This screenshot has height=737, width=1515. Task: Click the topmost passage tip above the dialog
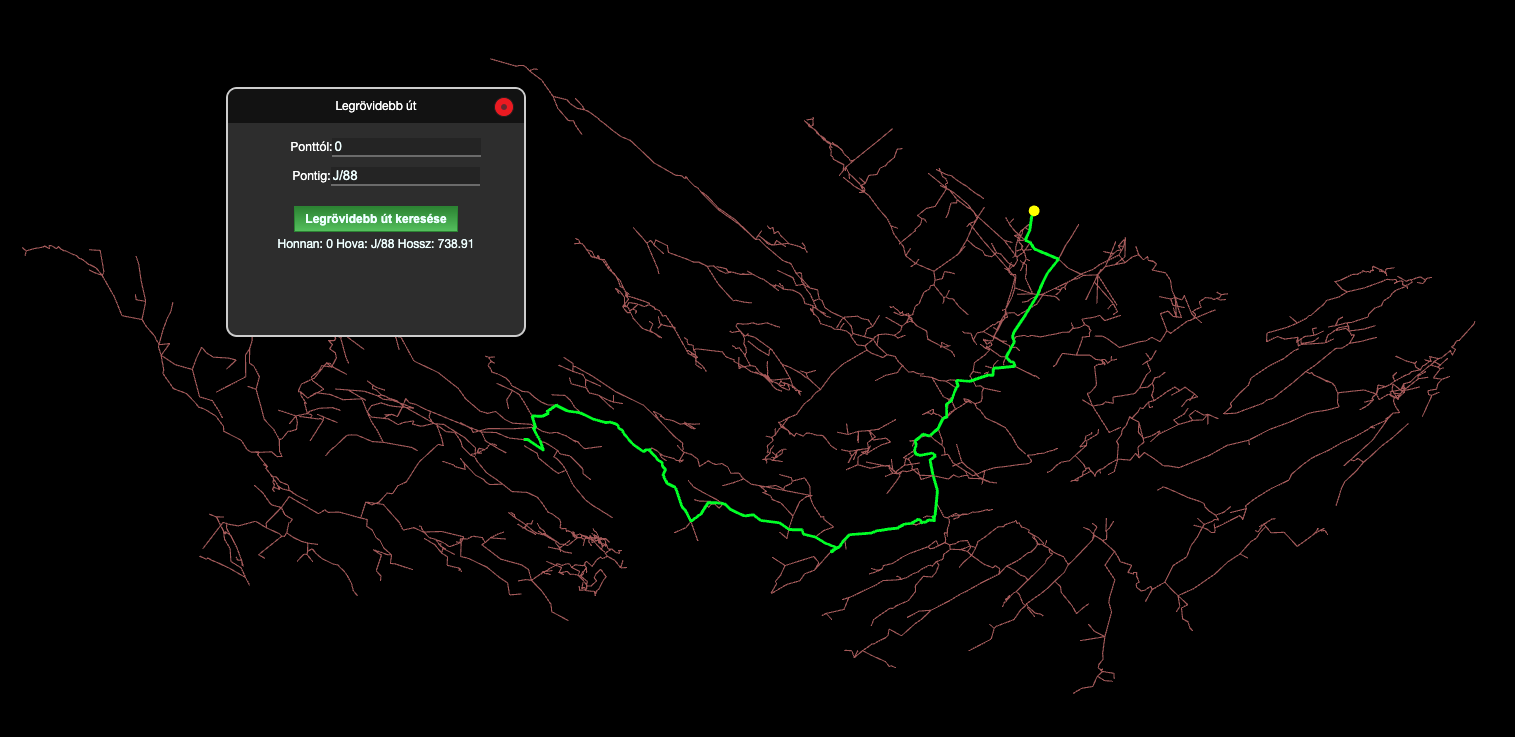pyautogui.click(x=480, y=56)
